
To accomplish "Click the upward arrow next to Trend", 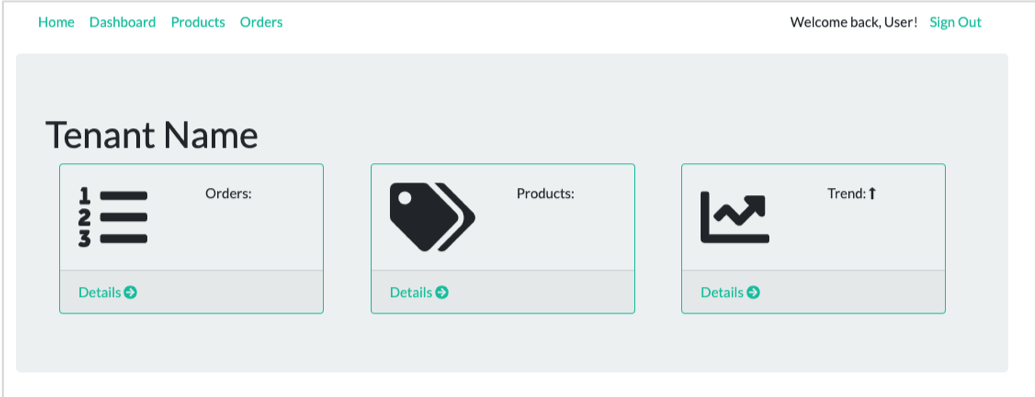I will pyautogui.click(x=872, y=194).
